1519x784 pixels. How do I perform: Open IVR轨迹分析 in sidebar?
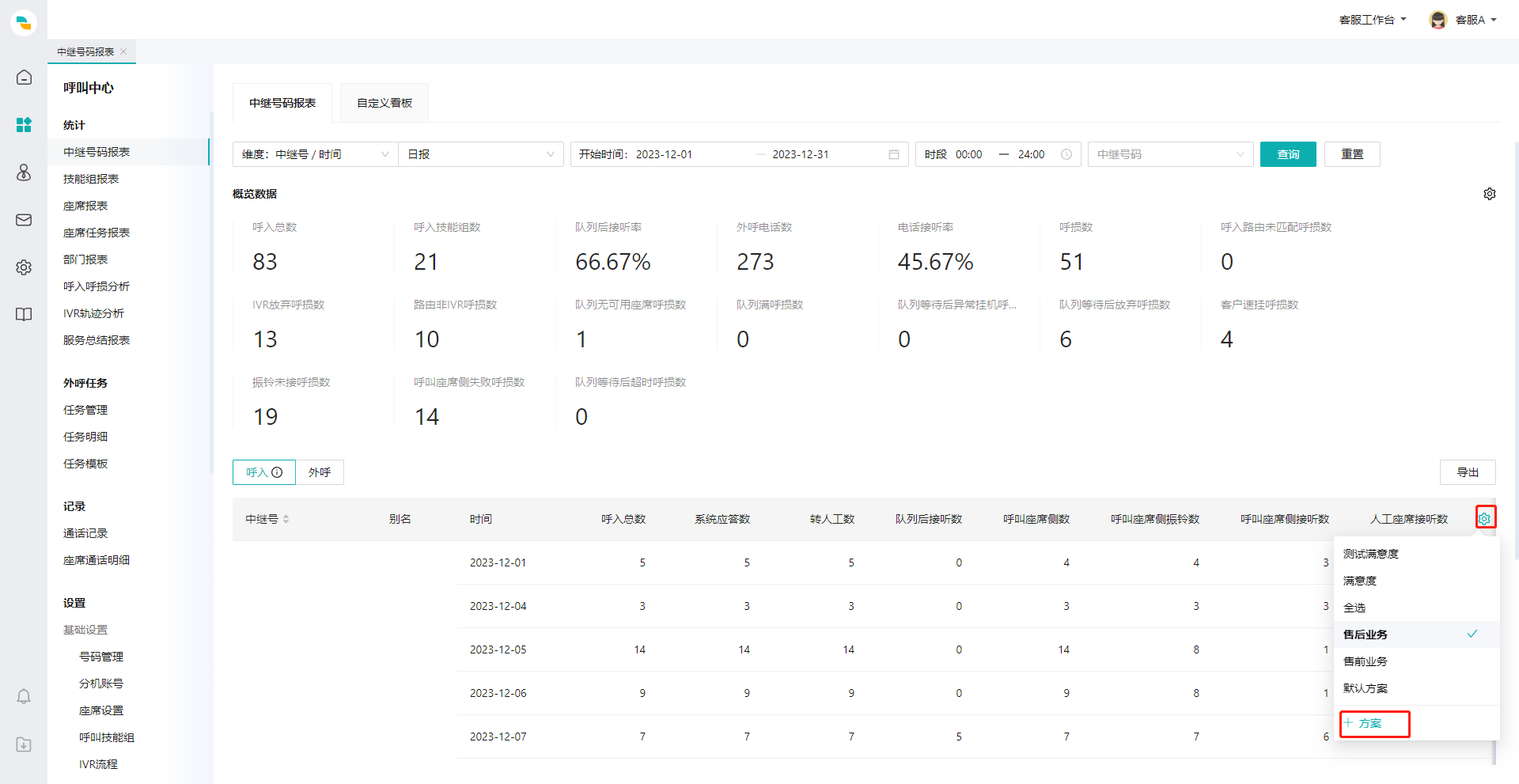click(93, 313)
